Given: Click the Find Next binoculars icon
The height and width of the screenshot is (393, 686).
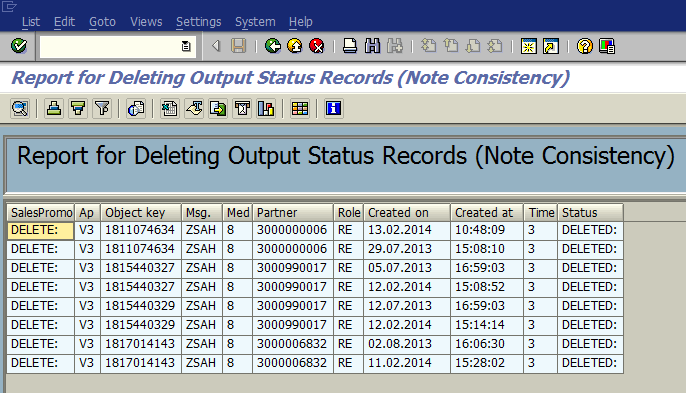Looking at the screenshot, I should click(395, 46).
